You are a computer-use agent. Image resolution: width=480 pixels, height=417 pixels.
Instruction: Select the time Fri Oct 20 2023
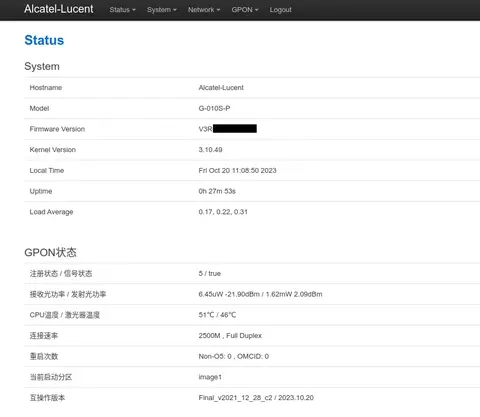click(x=237, y=170)
